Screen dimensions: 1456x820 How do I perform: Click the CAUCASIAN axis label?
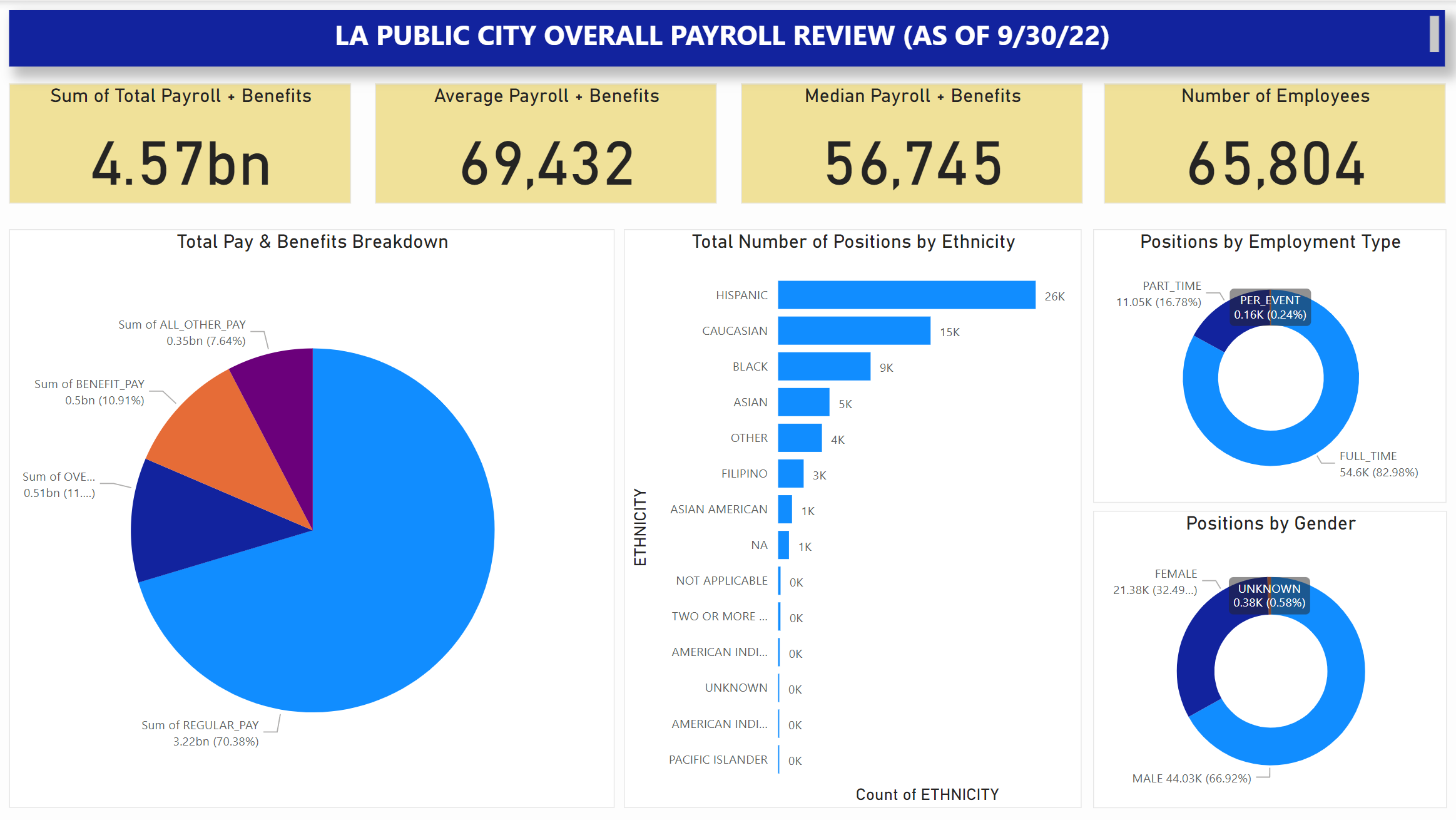(x=735, y=331)
